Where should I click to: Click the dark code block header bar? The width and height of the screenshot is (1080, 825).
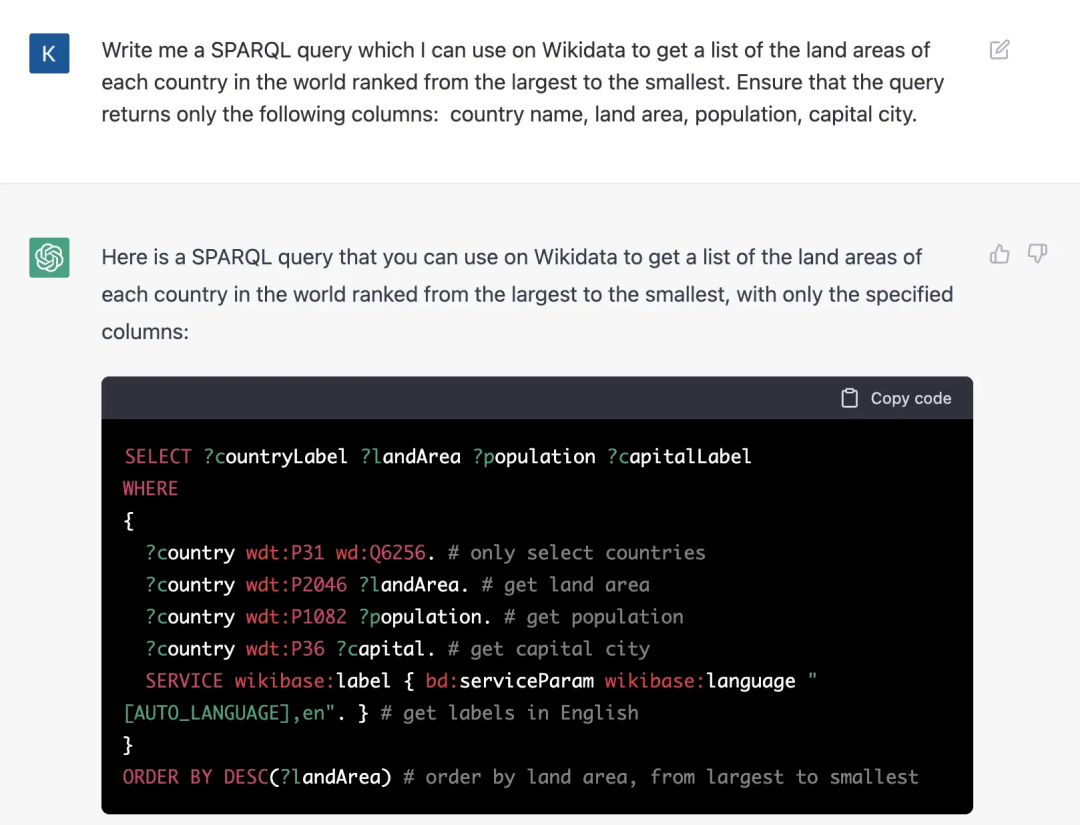tap(537, 398)
